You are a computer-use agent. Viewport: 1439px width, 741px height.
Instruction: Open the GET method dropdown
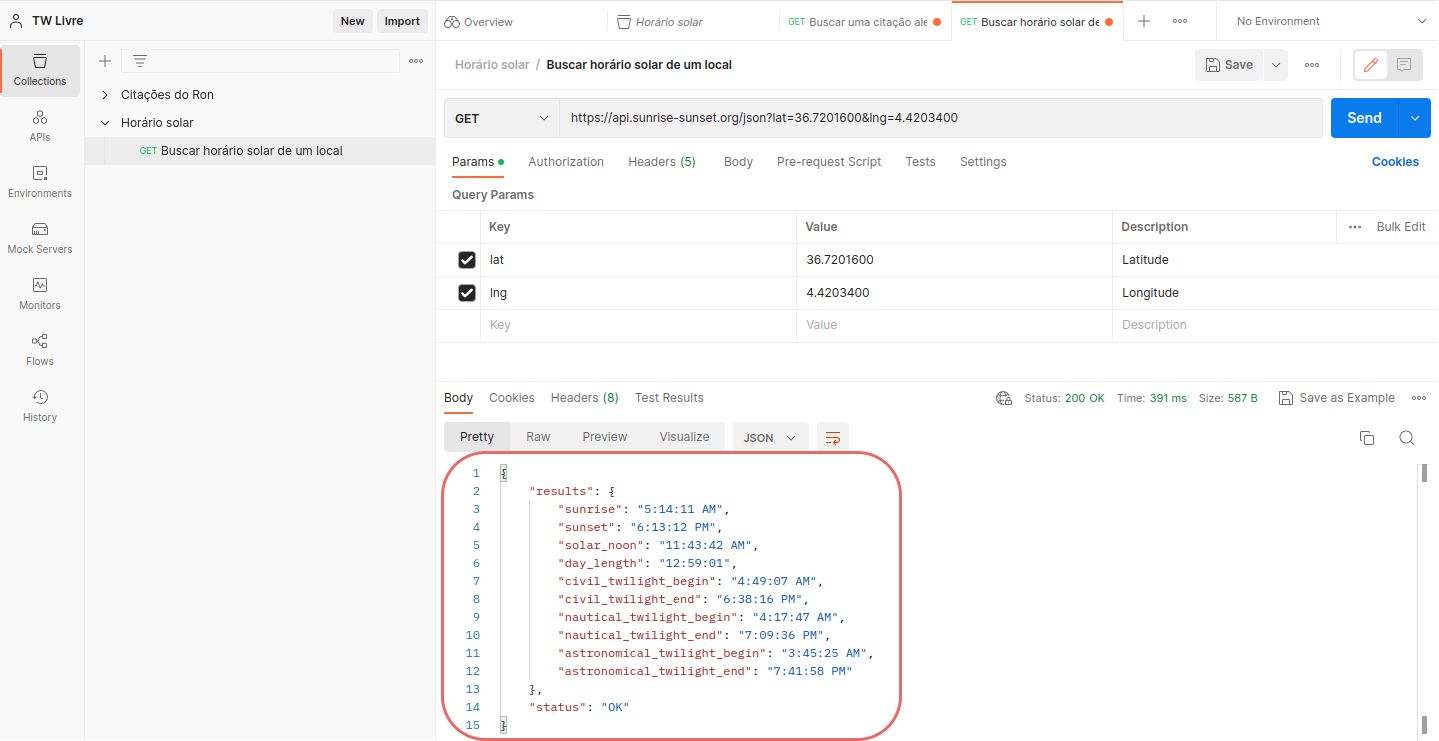click(501, 118)
